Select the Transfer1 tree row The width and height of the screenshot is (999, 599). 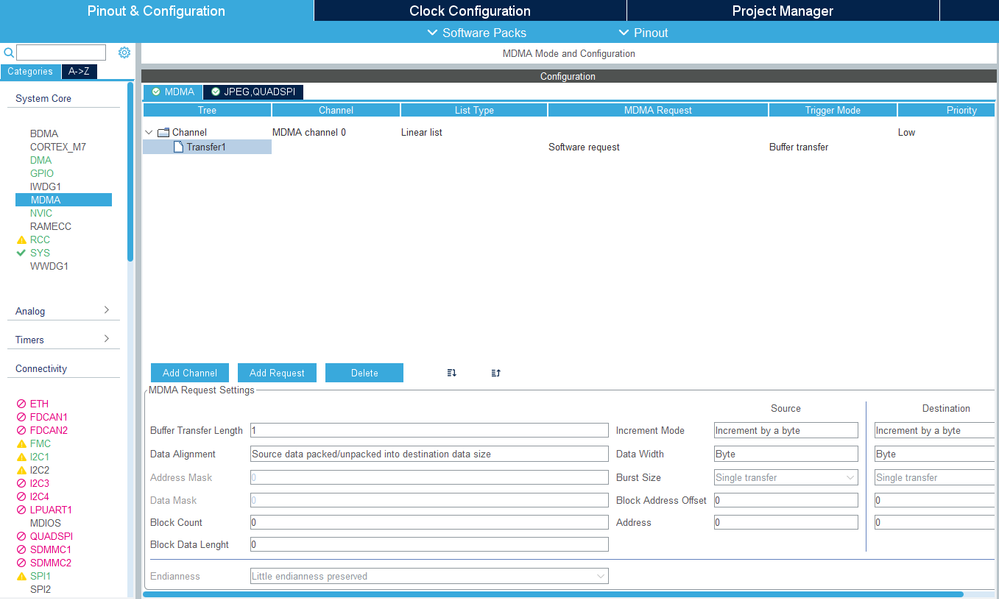207,147
